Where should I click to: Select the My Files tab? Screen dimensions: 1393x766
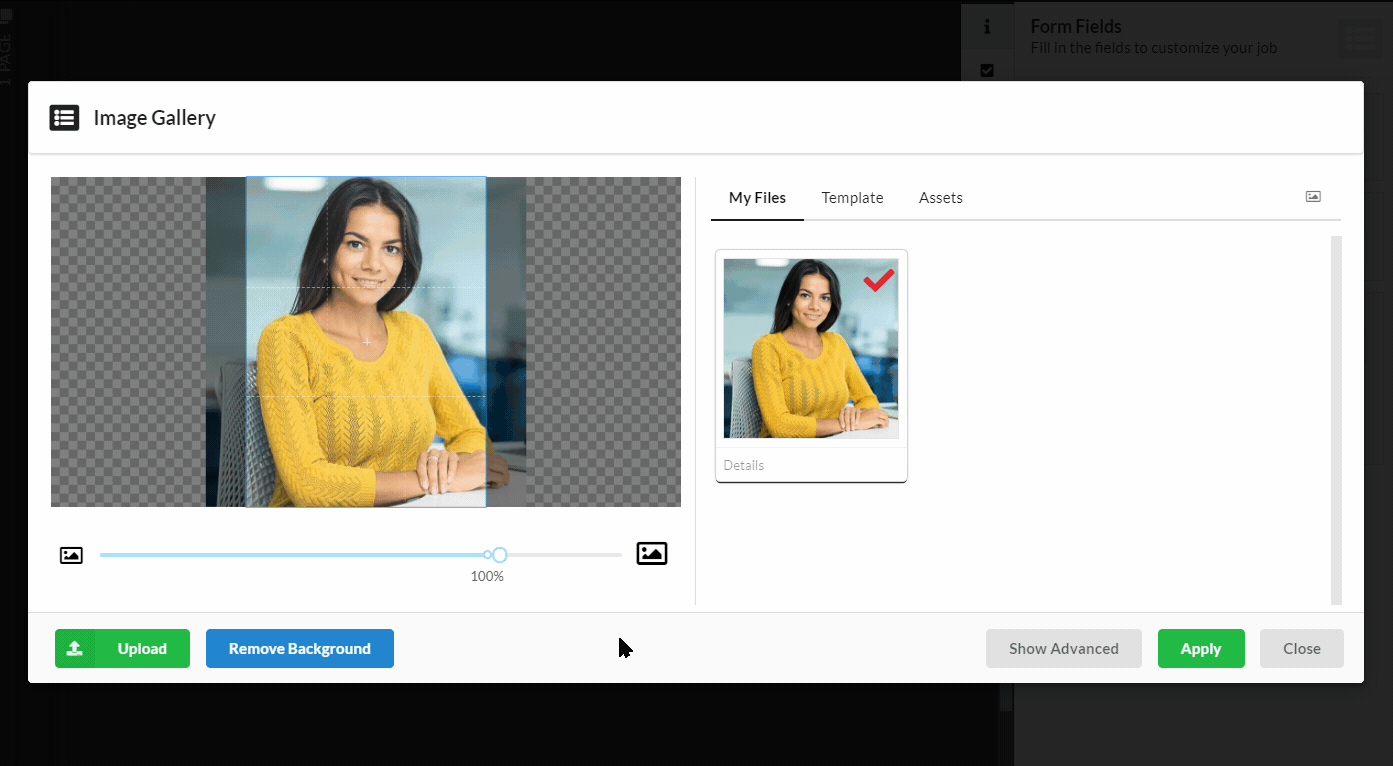tap(756, 197)
